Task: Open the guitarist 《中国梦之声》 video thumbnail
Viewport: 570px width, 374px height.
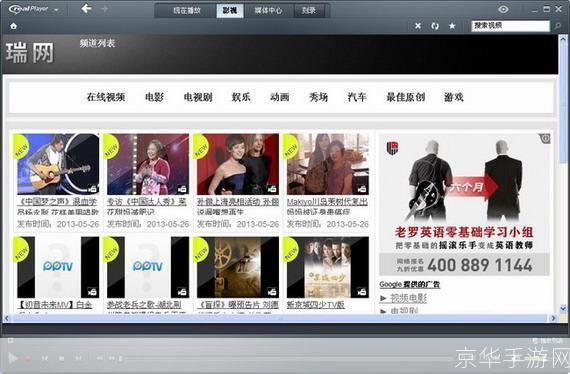Action: tap(58, 164)
